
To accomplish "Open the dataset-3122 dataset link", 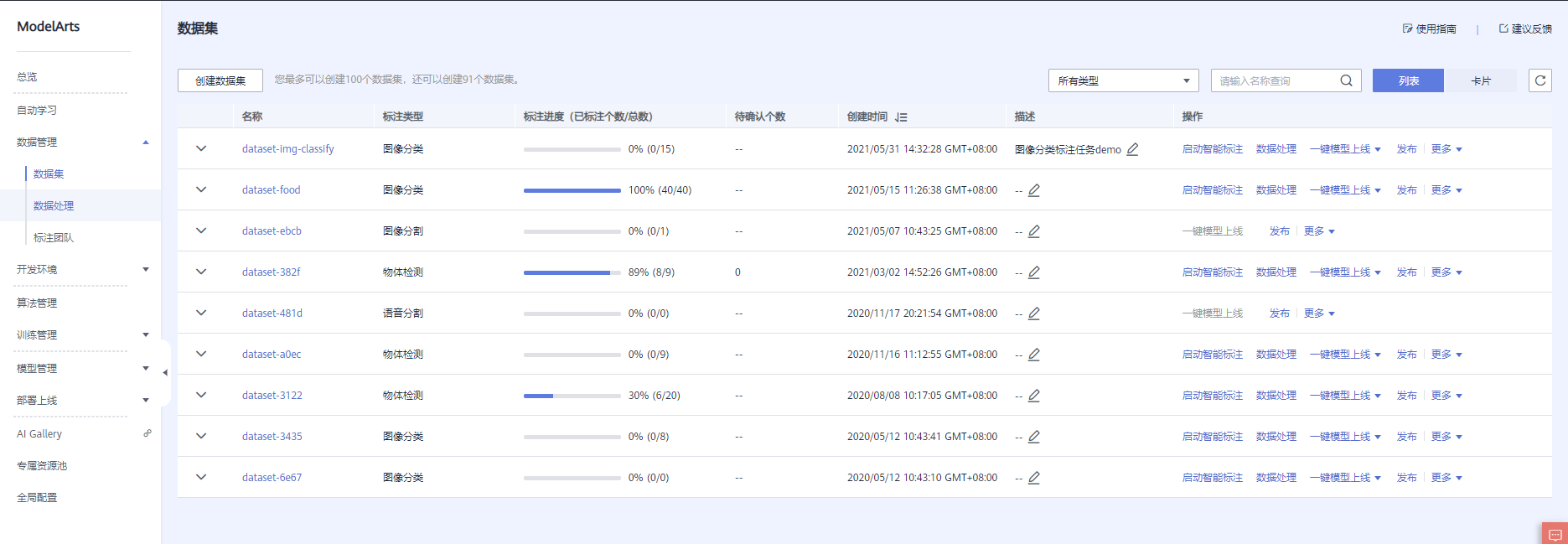I will tap(272, 396).
